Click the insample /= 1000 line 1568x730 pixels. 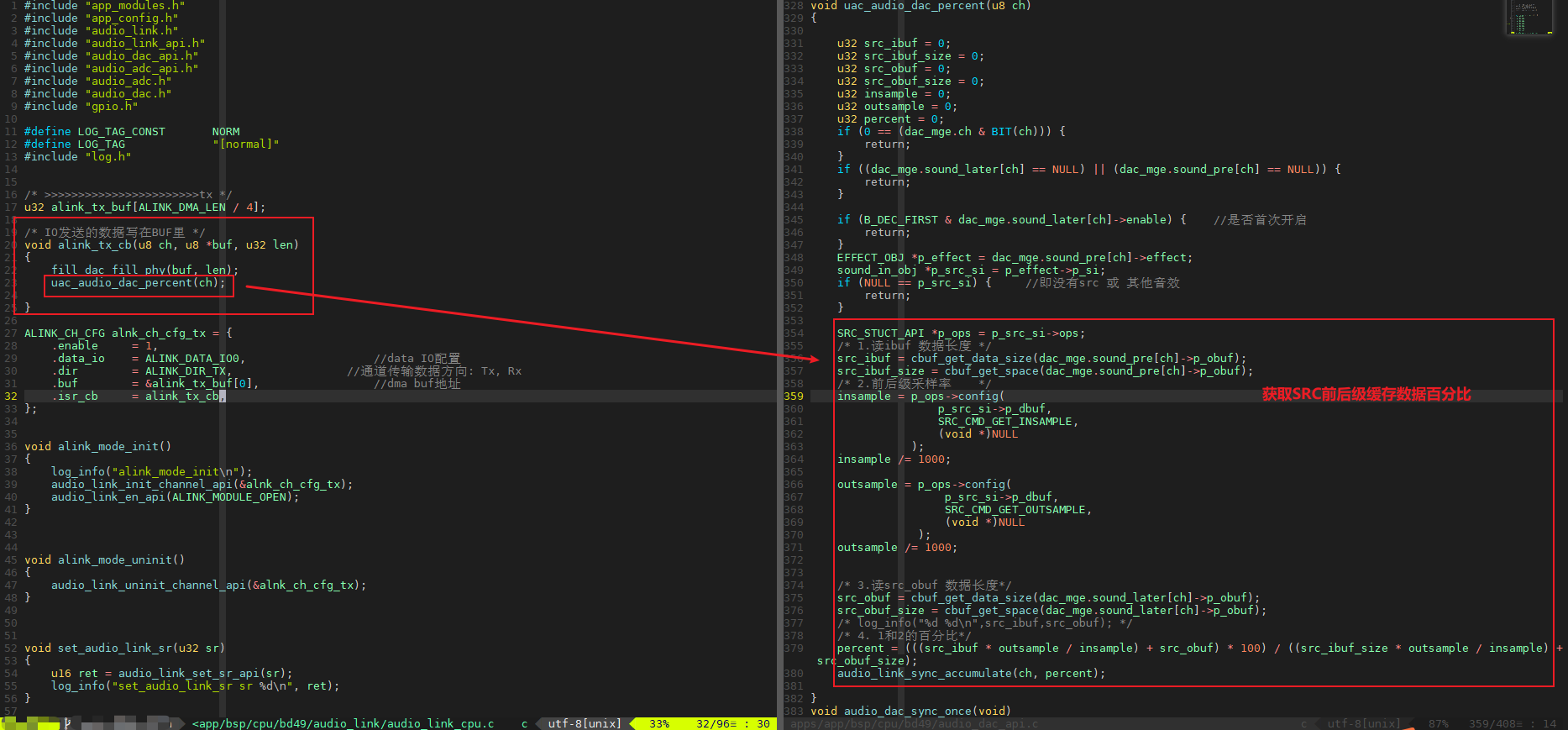click(894, 459)
